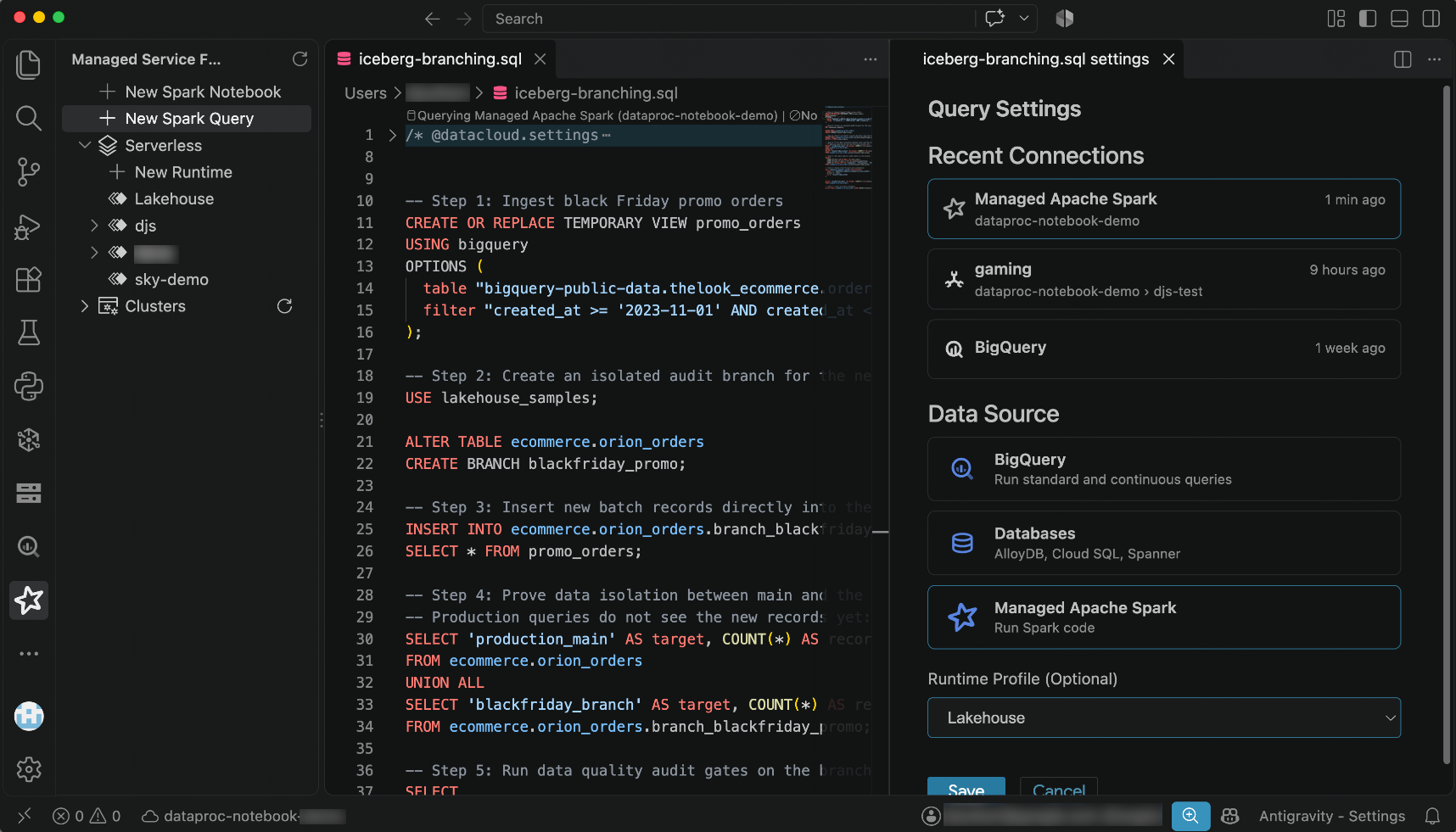Open the chat dropdown arrow in title bar

[1024, 19]
